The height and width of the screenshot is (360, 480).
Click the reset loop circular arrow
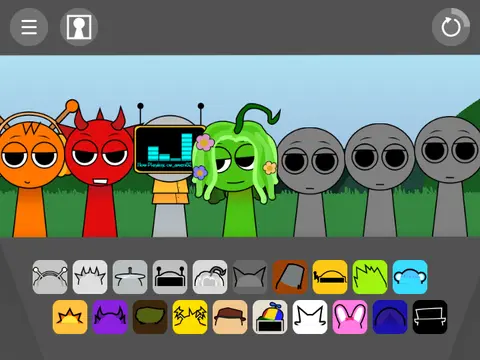451,27
